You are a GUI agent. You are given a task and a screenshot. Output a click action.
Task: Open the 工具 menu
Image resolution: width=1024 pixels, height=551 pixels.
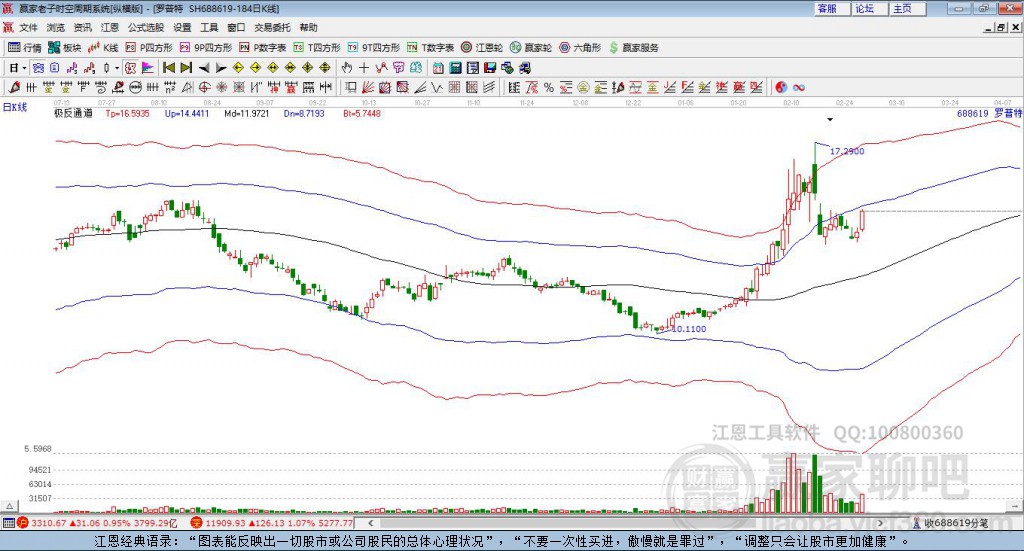click(209, 27)
